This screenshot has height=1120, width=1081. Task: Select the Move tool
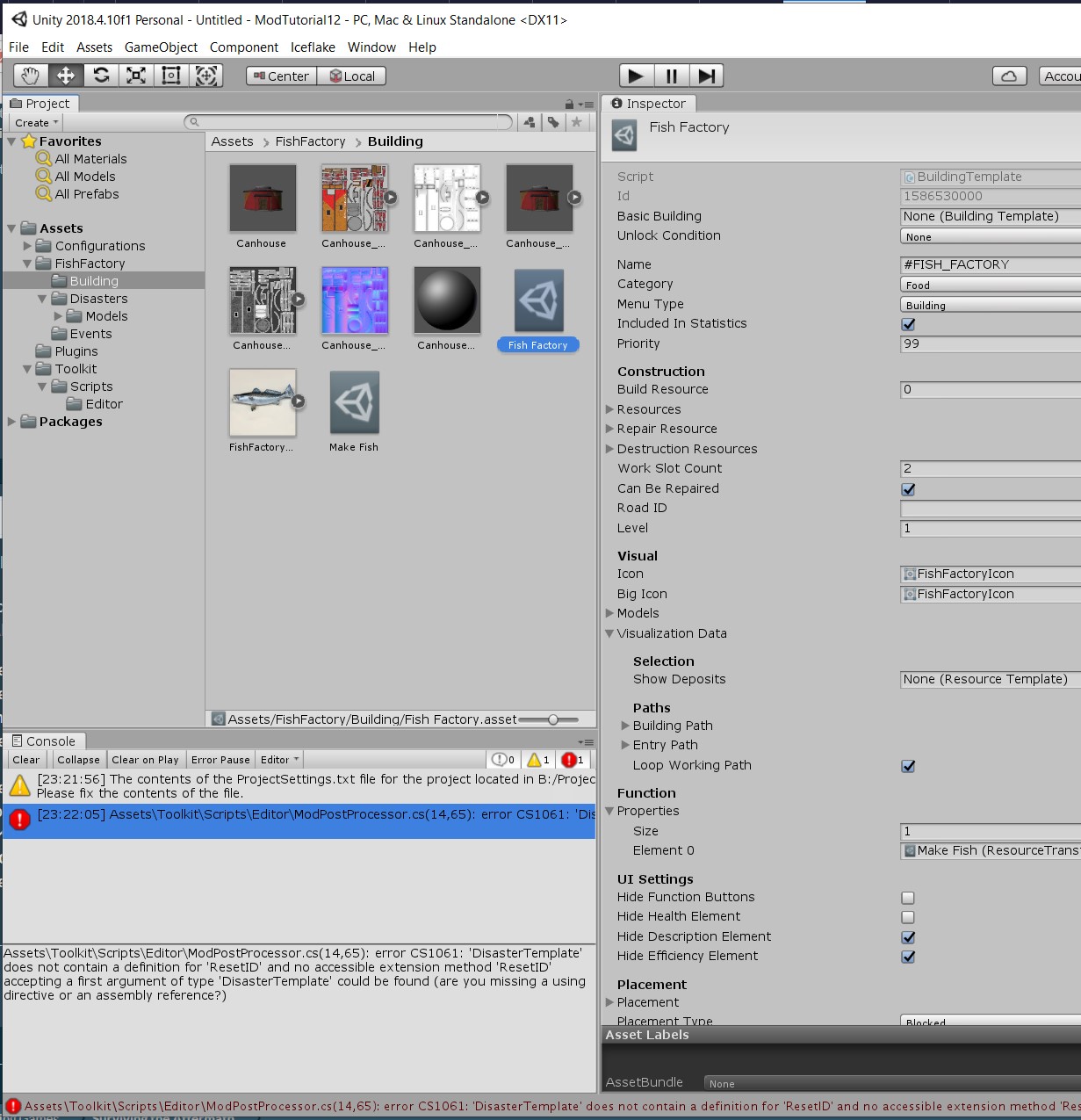coord(66,76)
